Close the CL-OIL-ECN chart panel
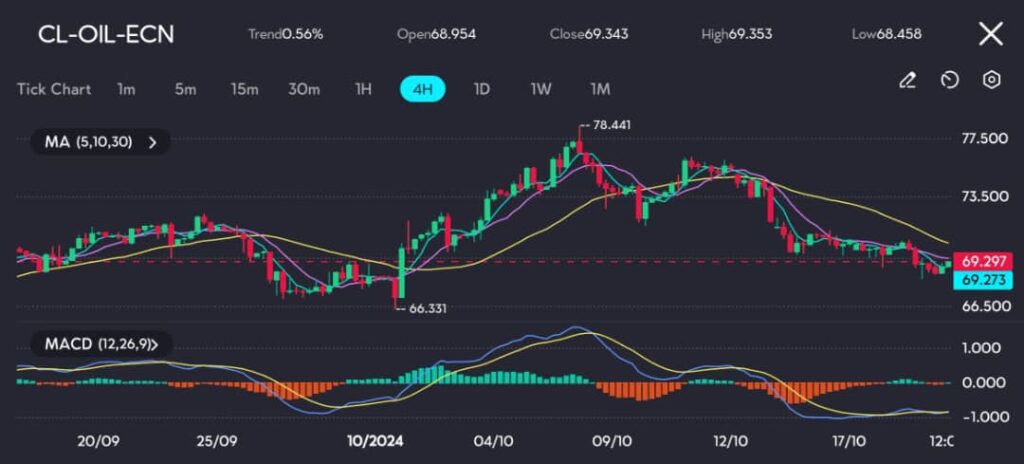The height and width of the screenshot is (464, 1024). click(x=990, y=34)
